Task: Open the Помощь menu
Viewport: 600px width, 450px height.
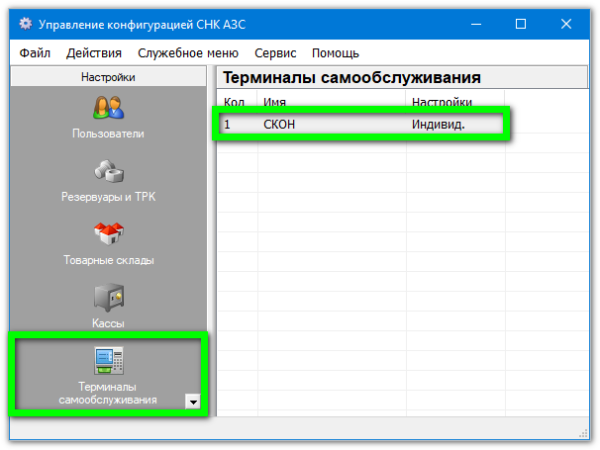Action: 335,53
